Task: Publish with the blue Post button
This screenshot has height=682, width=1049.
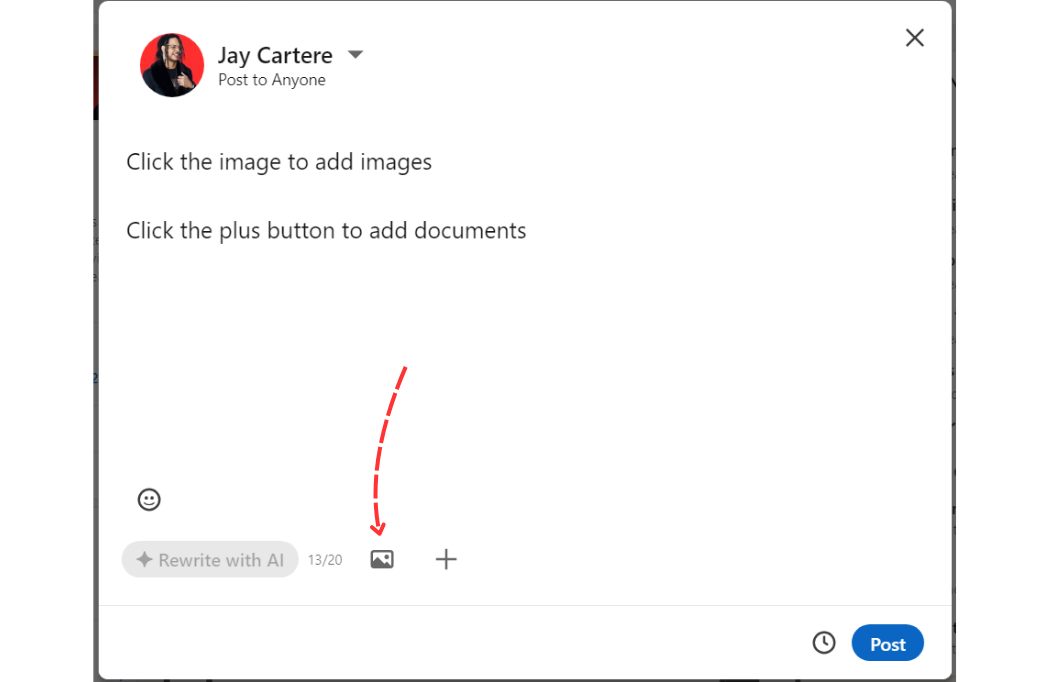Action: point(887,643)
